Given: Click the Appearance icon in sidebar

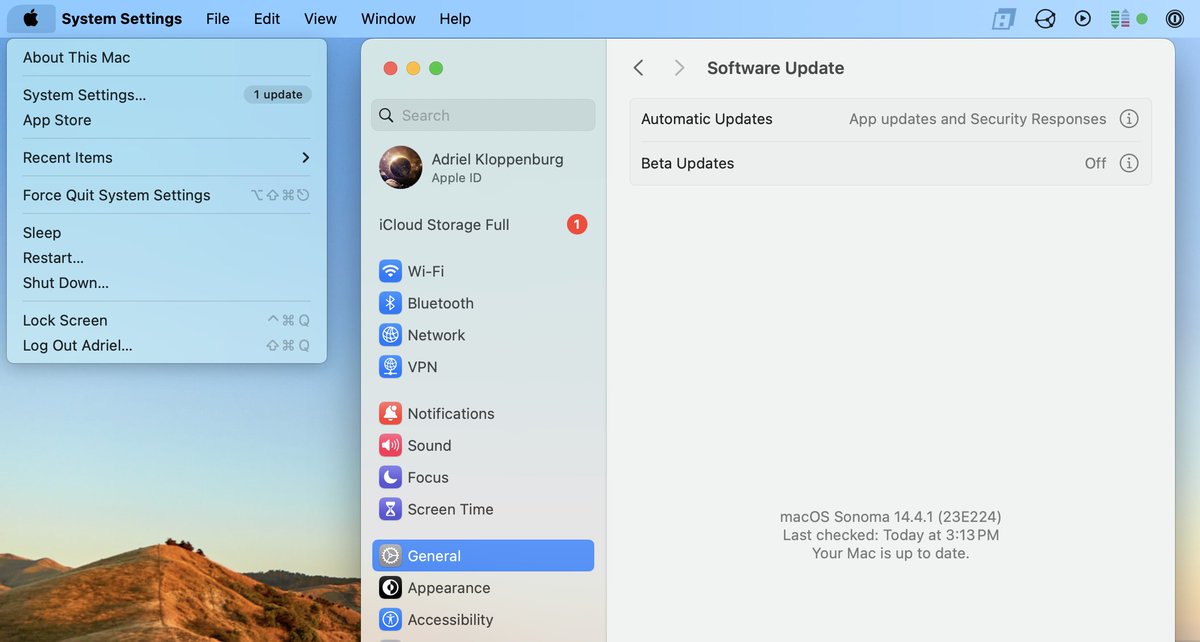Looking at the screenshot, I should click(390, 588).
